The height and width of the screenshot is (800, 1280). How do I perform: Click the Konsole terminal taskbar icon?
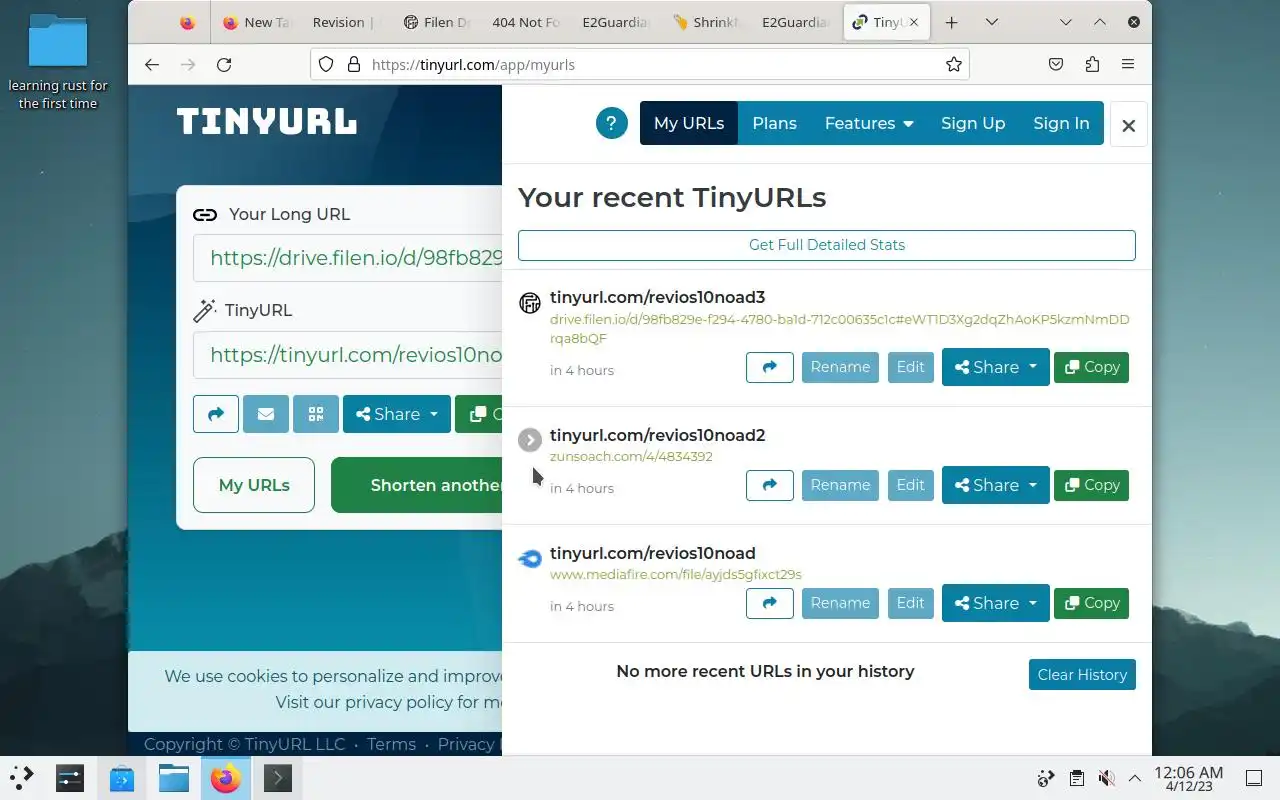point(277,777)
